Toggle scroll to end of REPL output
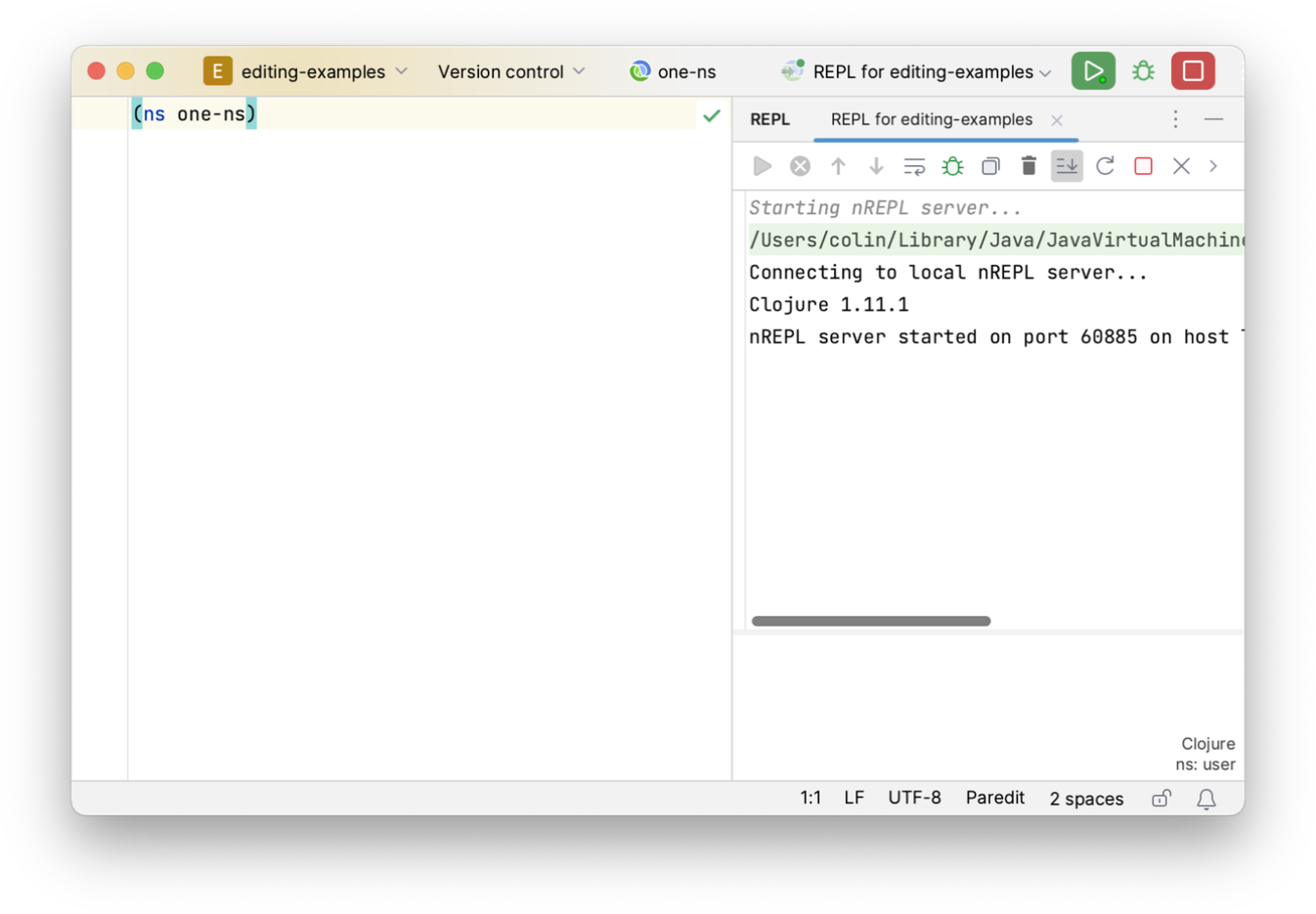The height and width of the screenshot is (914, 1316). (x=1067, y=166)
